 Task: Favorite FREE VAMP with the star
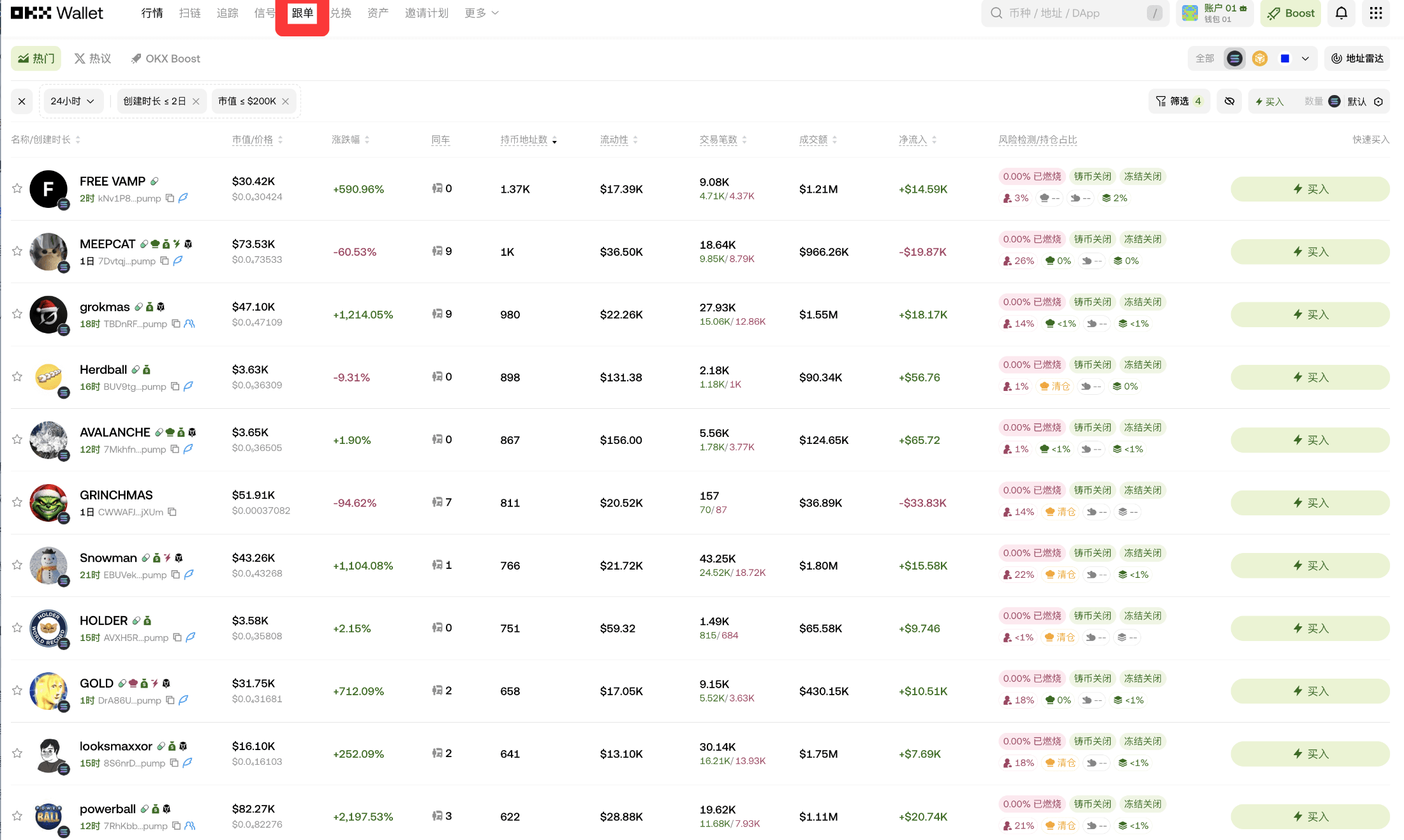(x=17, y=189)
